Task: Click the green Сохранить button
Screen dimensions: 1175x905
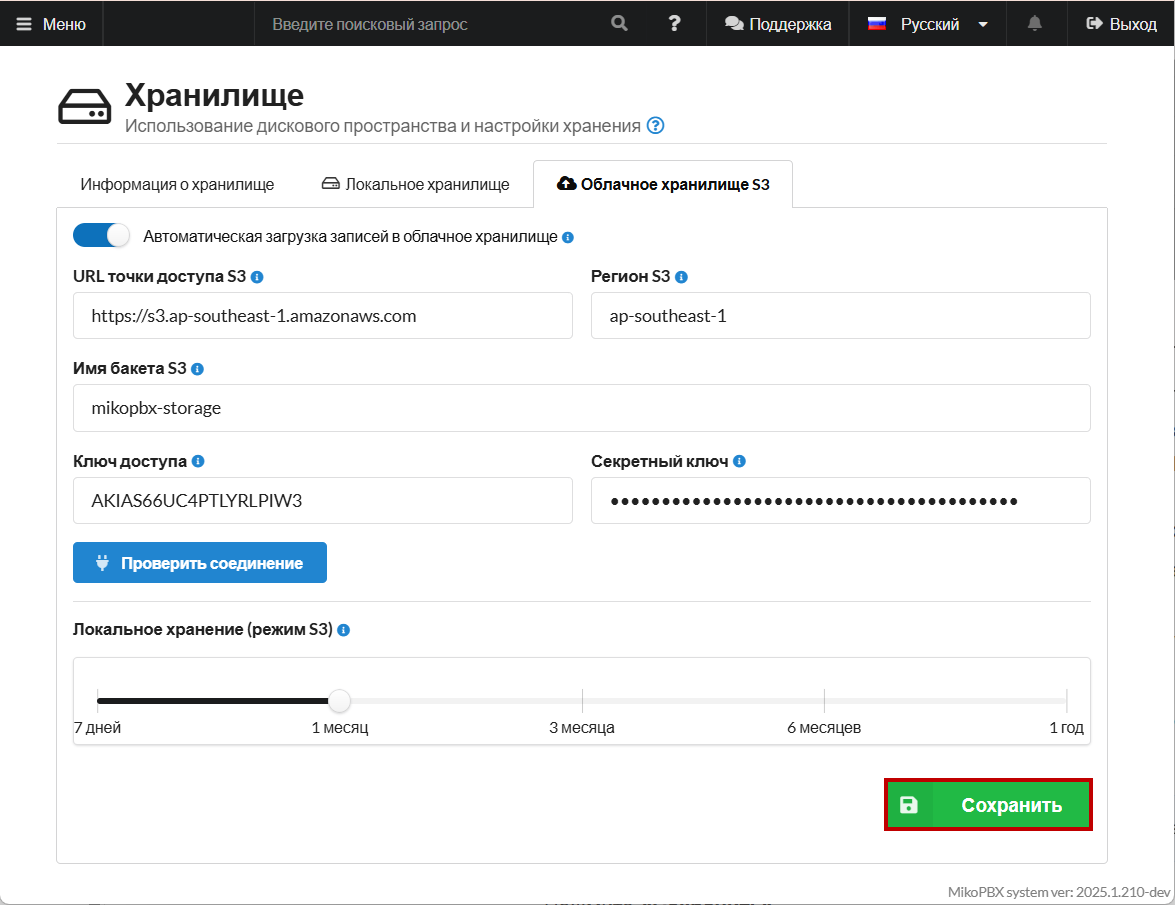Action: click(x=988, y=805)
